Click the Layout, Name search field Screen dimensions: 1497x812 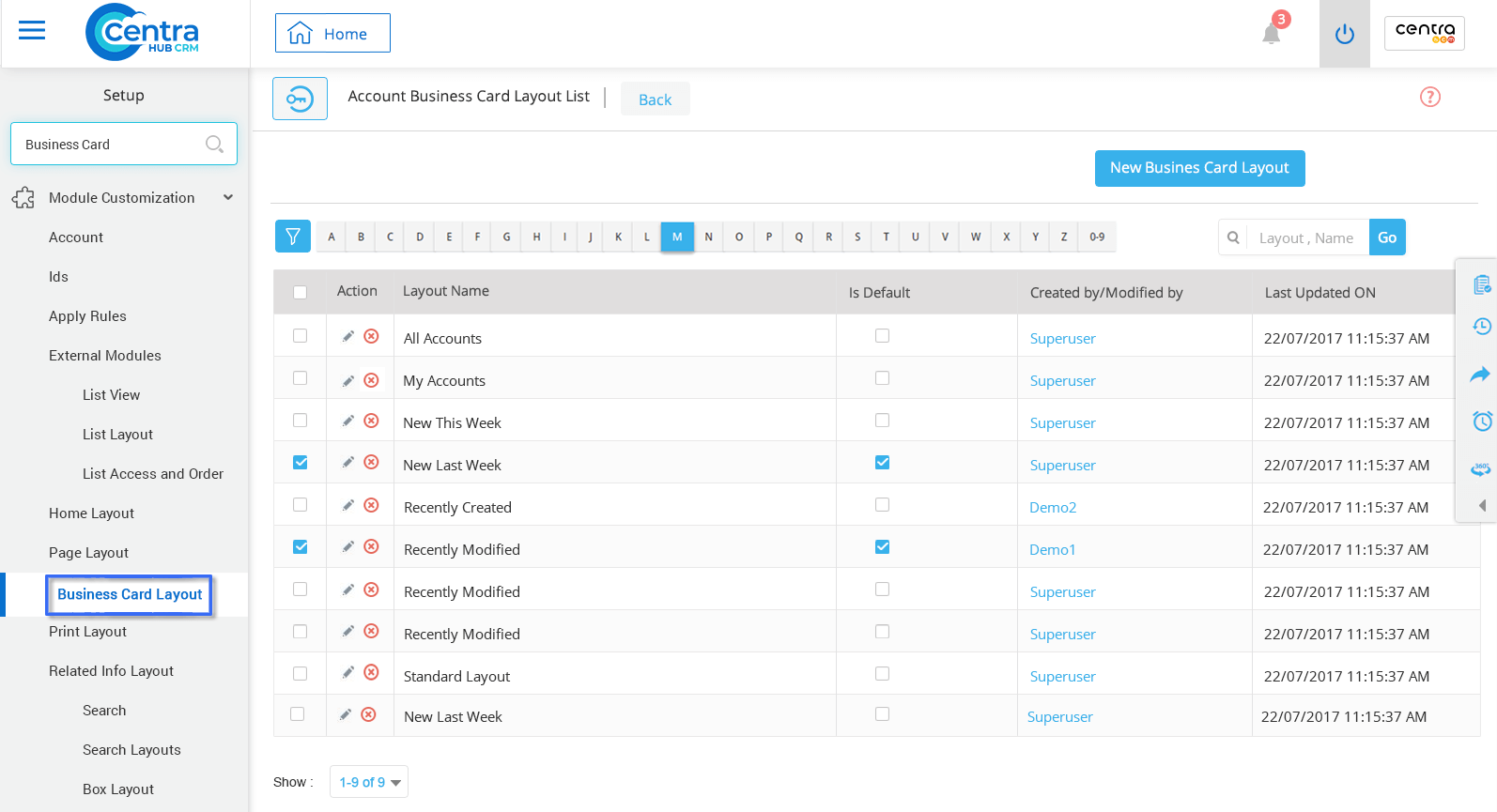[1306, 237]
